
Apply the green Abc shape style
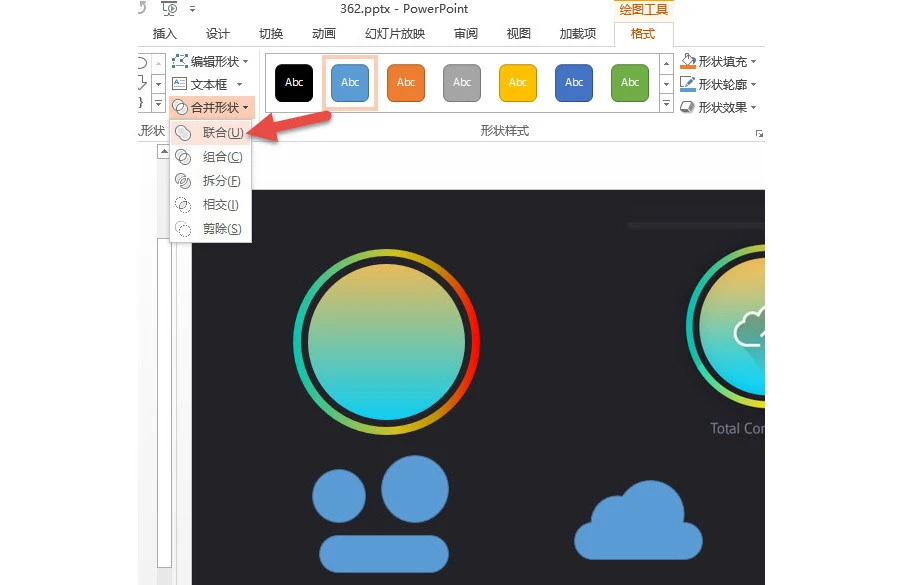click(x=630, y=83)
